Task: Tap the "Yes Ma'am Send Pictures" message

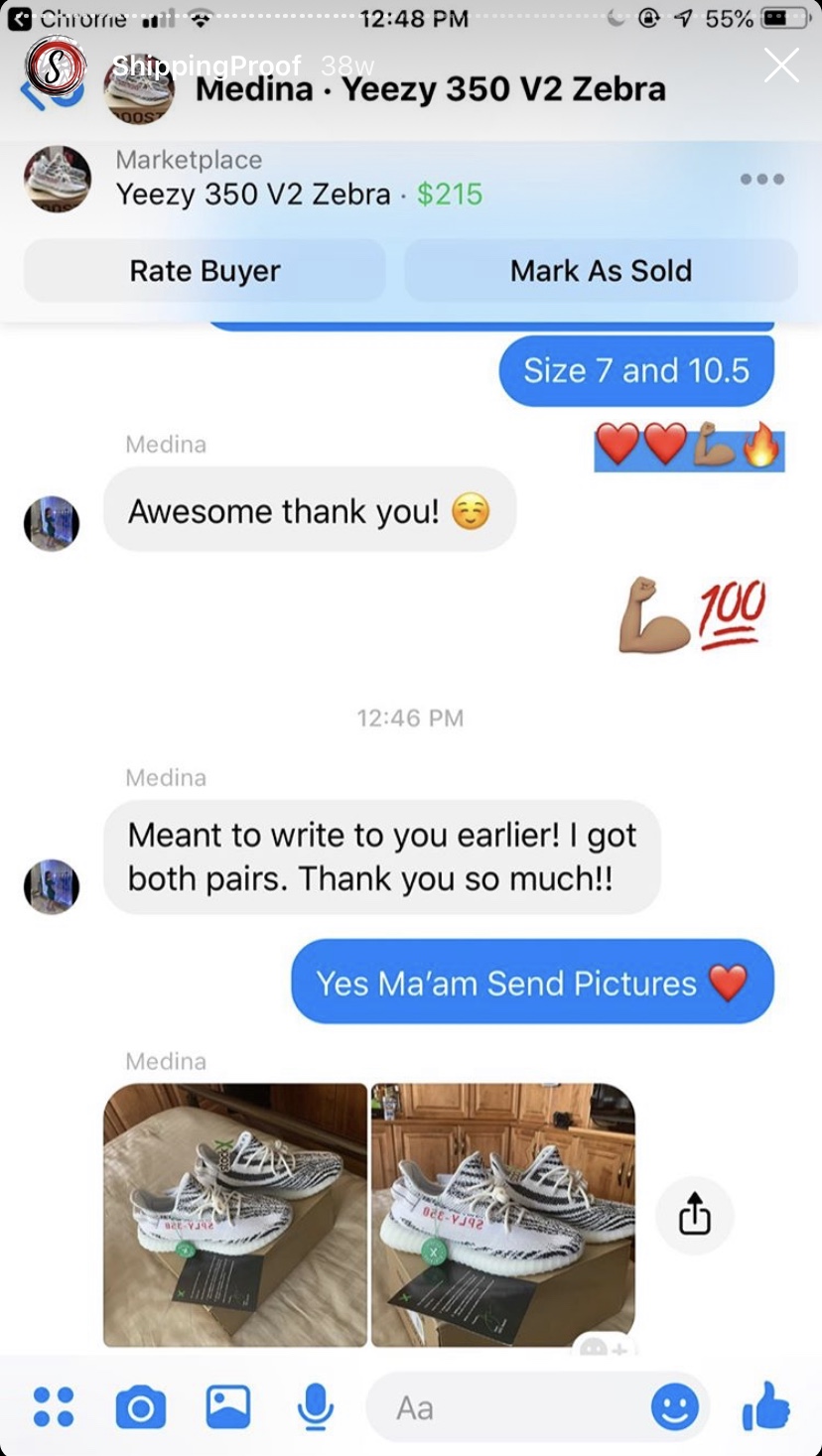Action: (x=532, y=983)
